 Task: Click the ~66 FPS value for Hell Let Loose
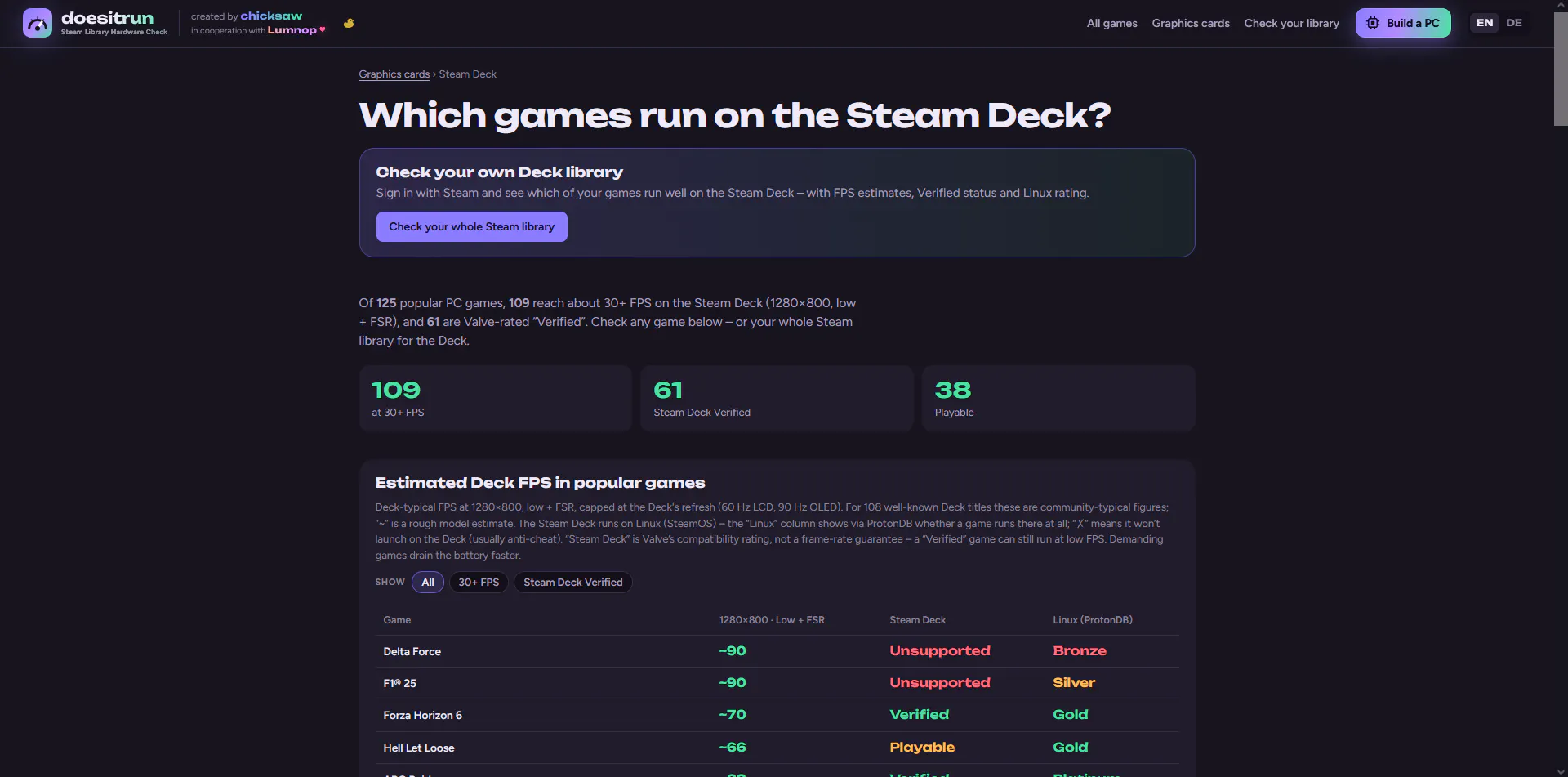pos(733,748)
